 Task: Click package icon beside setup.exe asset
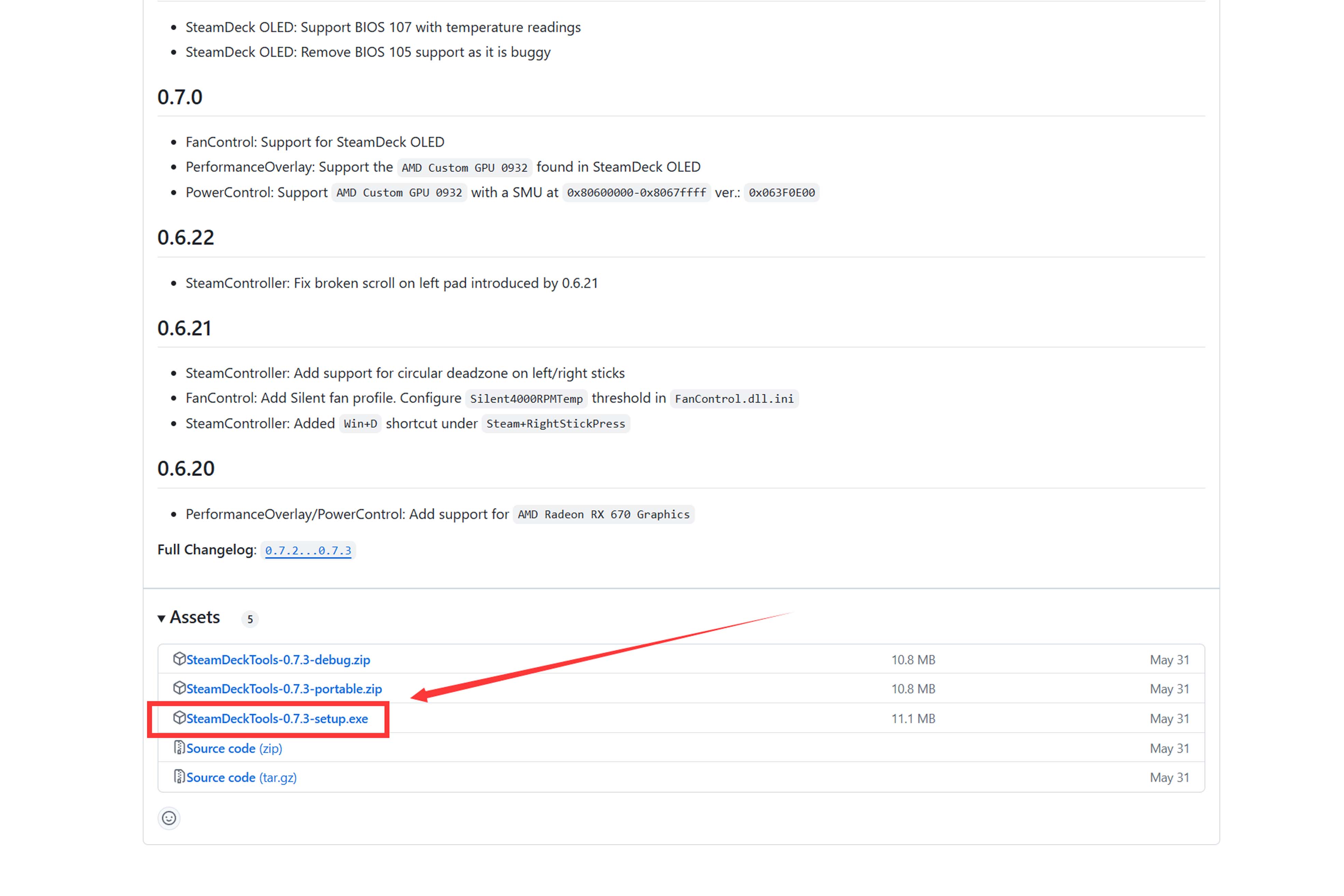tap(179, 718)
